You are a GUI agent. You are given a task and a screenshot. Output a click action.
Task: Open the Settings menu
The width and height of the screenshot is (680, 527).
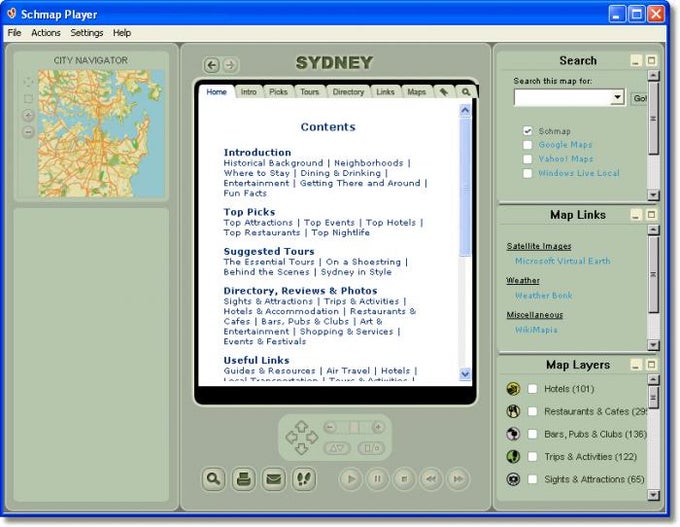point(87,33)
